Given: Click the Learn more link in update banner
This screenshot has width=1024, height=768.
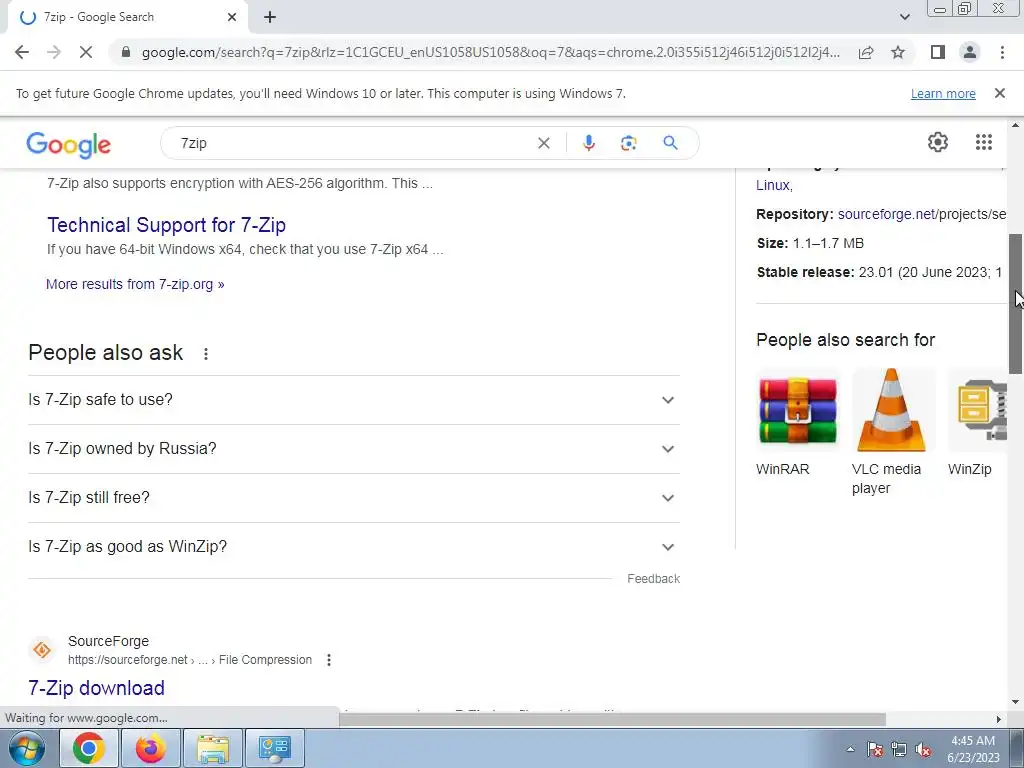Looking at the screenshot, I should point(943,93).
